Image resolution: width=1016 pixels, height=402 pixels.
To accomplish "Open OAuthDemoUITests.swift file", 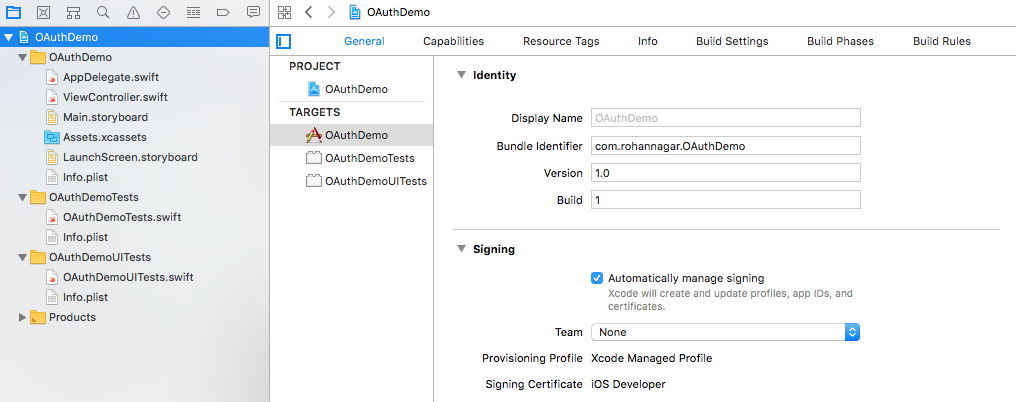I will [x=128, y=277].
